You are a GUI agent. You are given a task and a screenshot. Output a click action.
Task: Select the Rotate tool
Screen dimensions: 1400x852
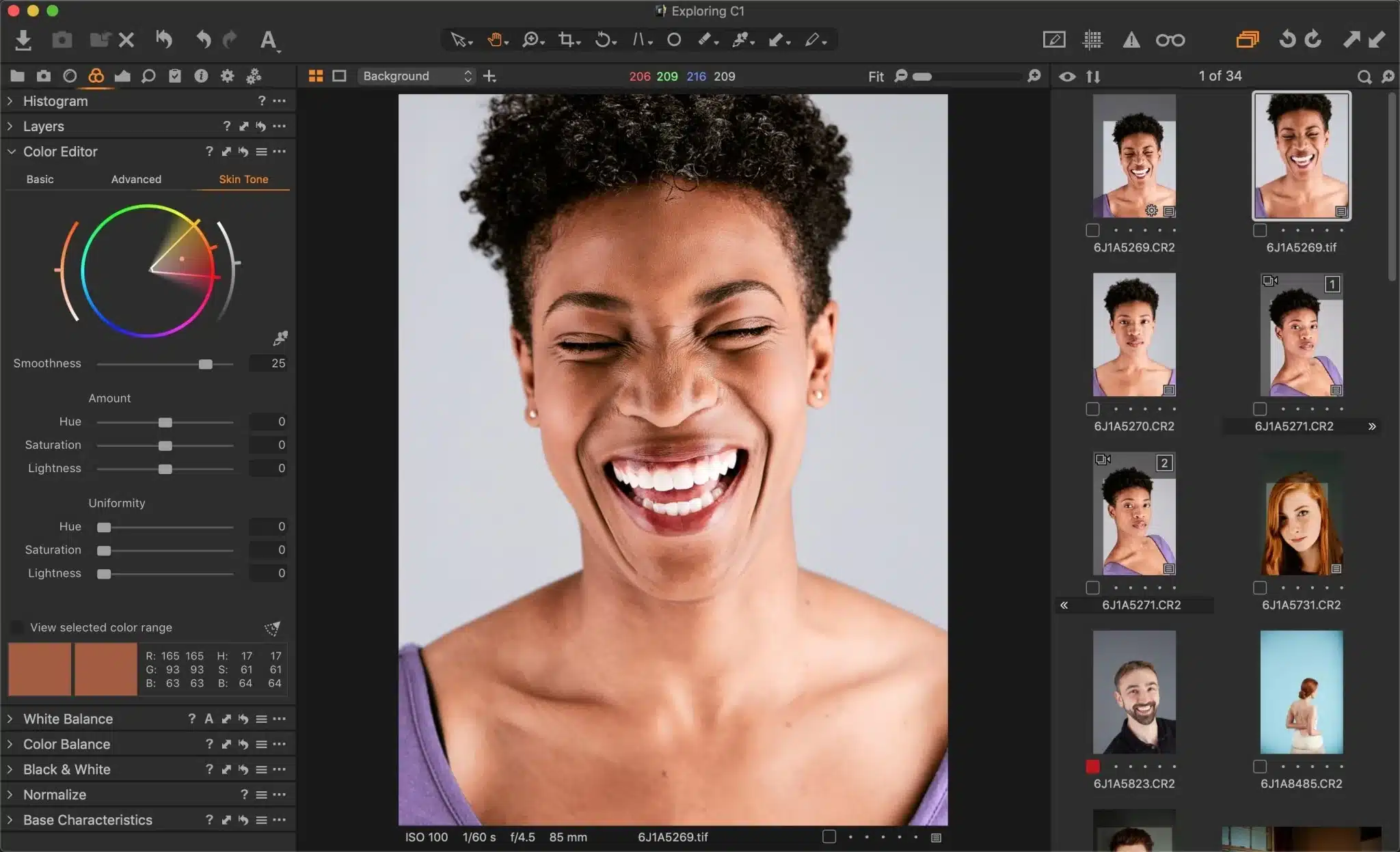coord(602,40)
